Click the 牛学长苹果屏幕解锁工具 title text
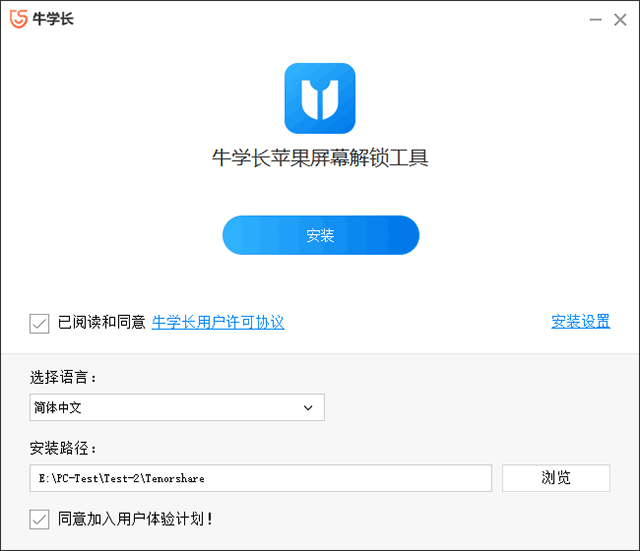This screenshot has width=640, height=551. click(320, 158)
